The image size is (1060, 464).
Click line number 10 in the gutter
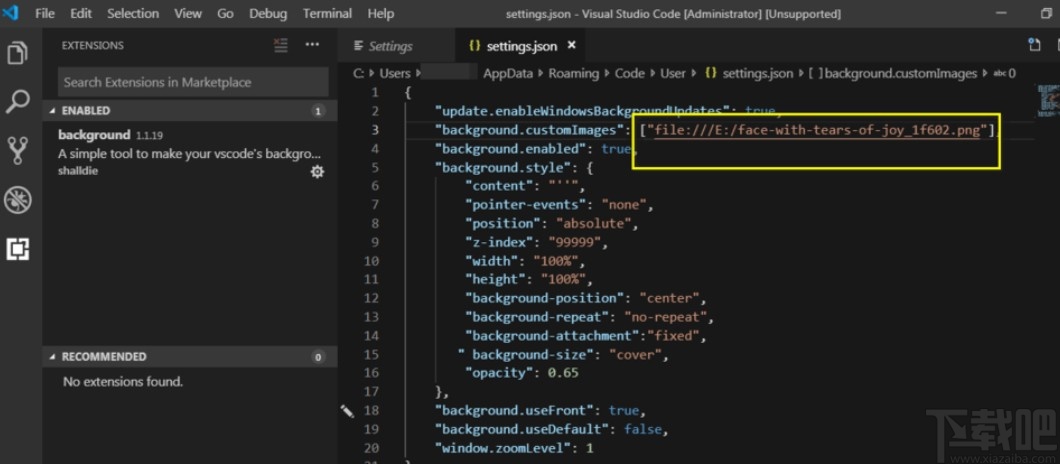coord(371,260)
